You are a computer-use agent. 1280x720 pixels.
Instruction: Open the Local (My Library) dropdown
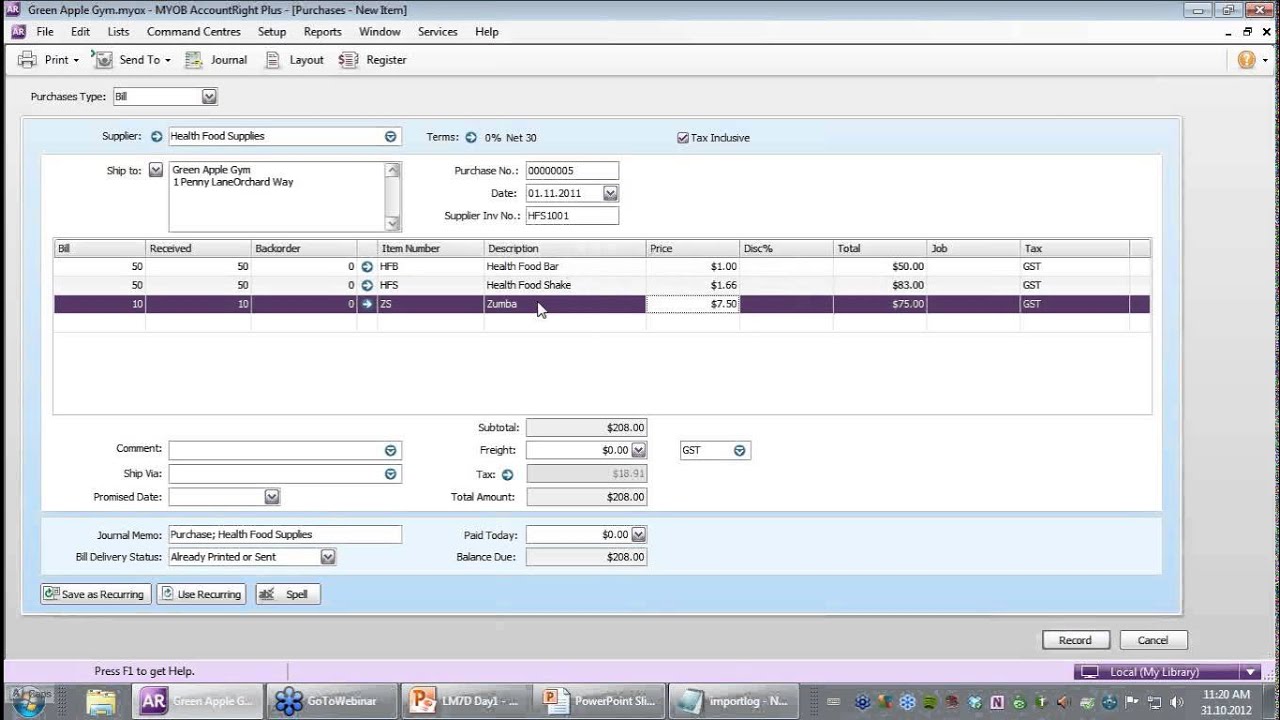point(1250,672)
